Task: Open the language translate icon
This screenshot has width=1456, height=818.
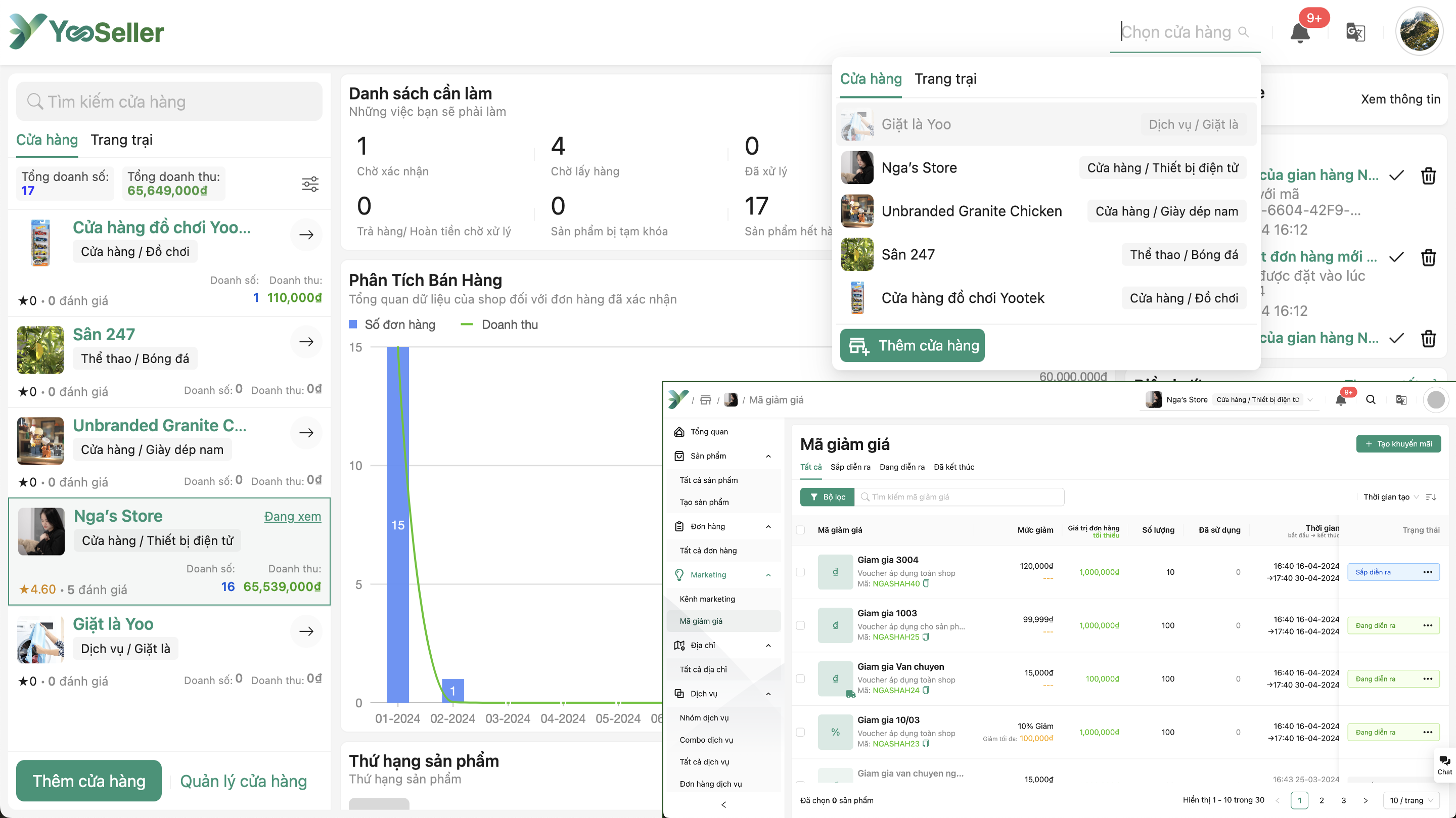Action: pyautogui.click(x=1355, y=32)
